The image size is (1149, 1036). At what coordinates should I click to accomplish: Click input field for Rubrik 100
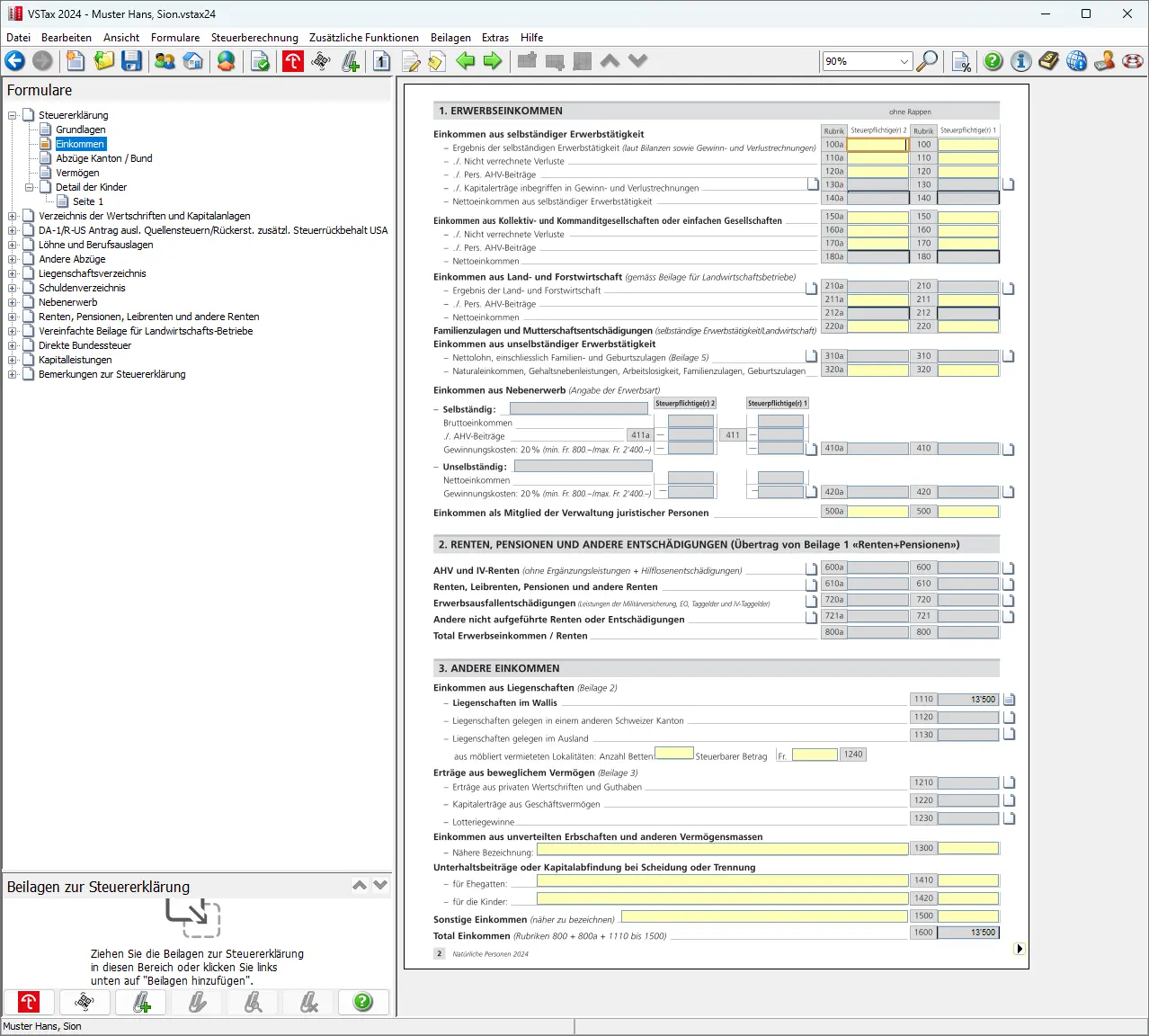[968, 145]
